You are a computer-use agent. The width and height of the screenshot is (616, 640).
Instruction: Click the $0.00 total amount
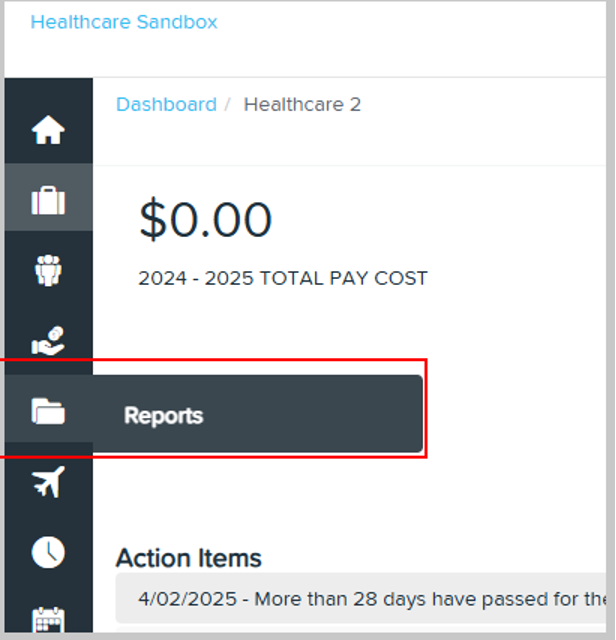click(x=205, y=220)
